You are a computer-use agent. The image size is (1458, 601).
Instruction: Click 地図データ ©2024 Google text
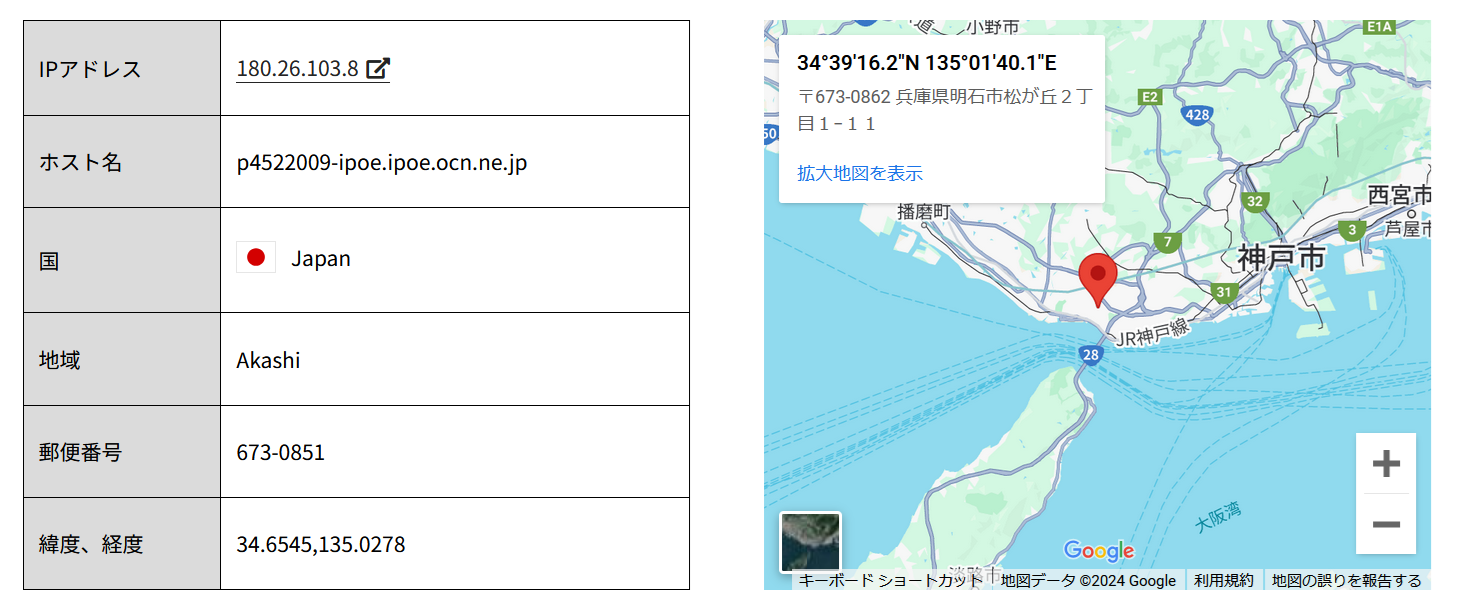click(x=1088, y=580)
